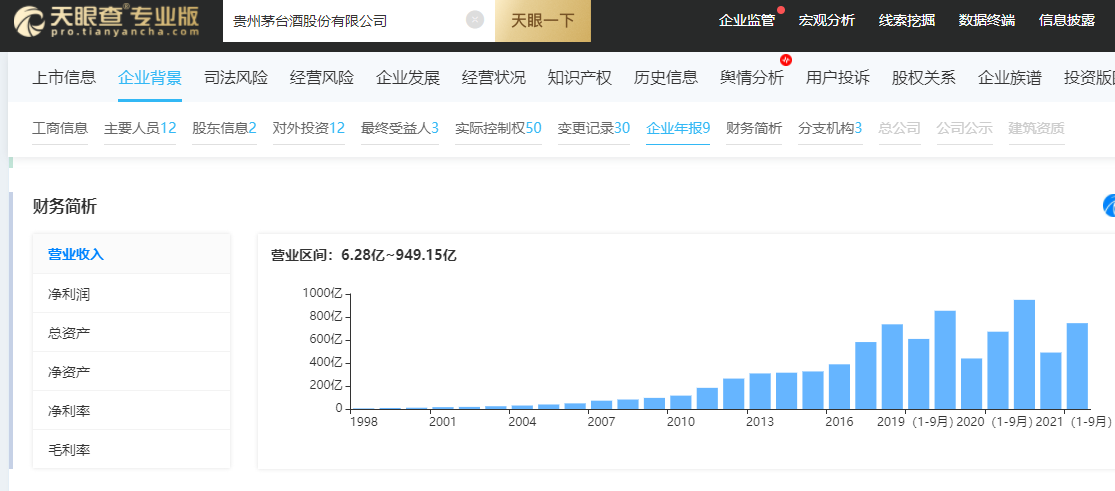Switch to the 舆情分析 tab
The width and height of the screenshot is (1115, 491).
pos(752,77)
